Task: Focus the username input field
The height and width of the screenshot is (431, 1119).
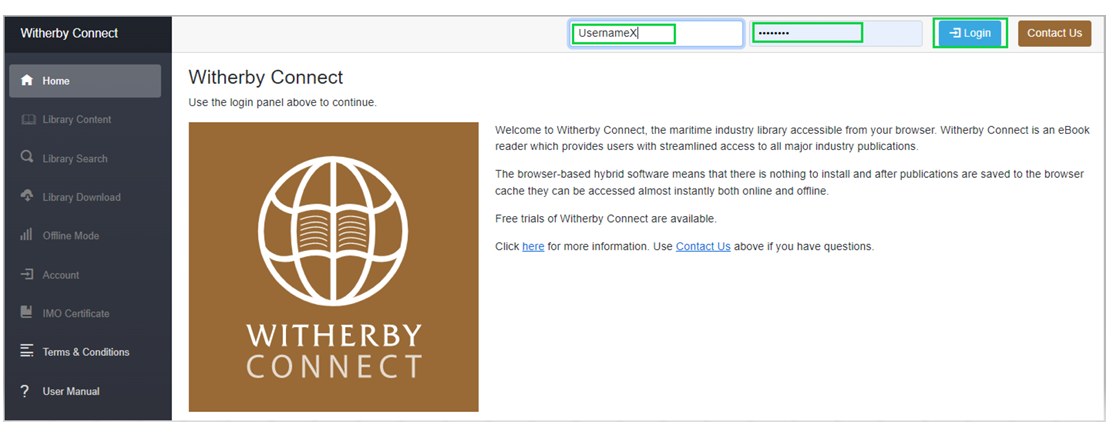Action: (x=656, y=33)
